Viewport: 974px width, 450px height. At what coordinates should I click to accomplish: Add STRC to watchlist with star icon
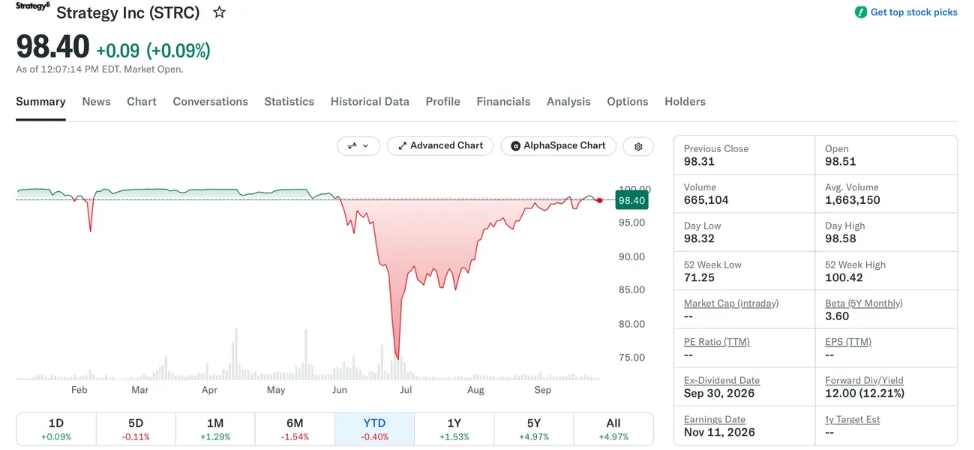[219, 12]
